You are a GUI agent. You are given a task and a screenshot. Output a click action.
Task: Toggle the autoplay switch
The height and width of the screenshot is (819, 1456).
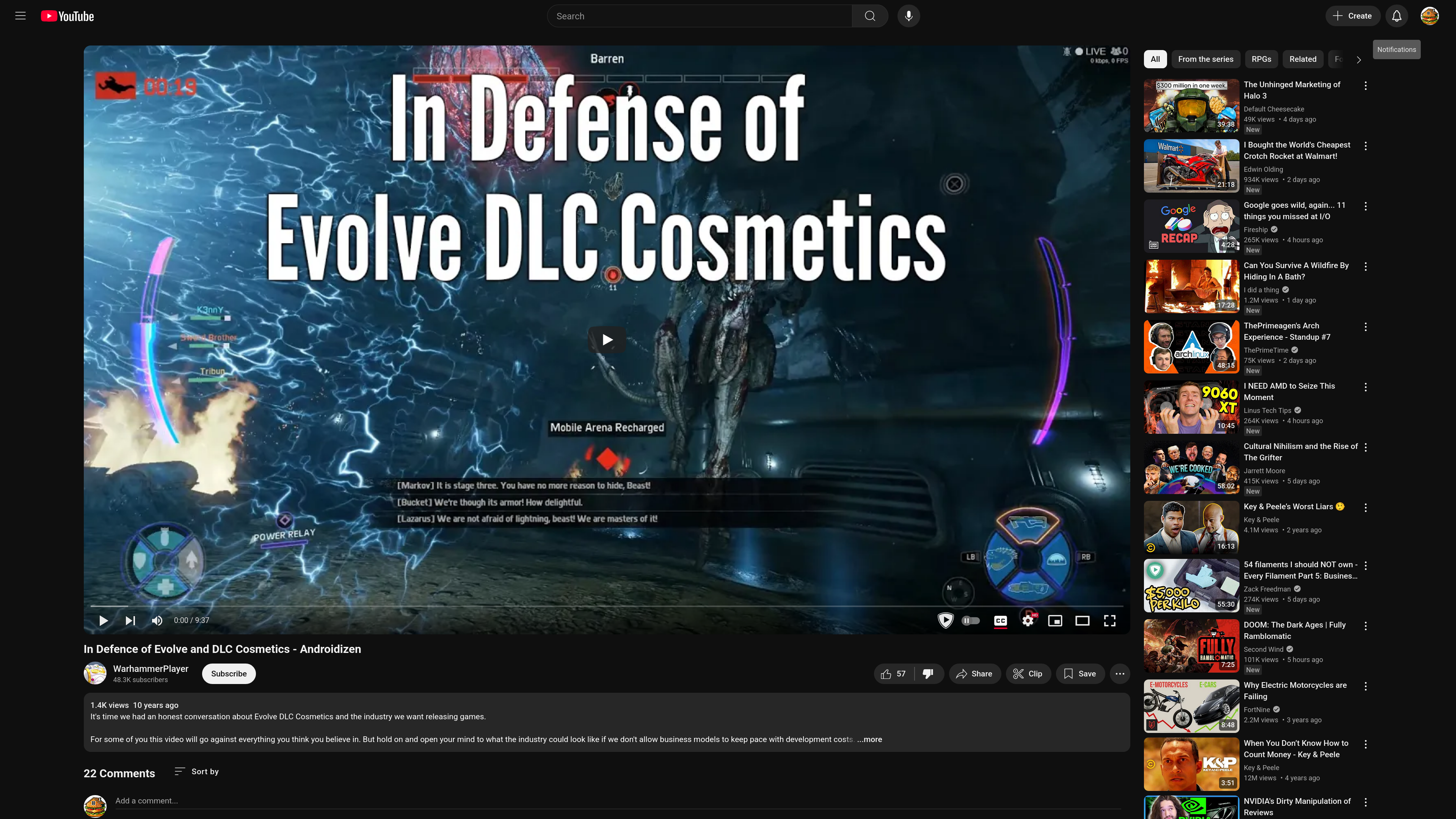pos(971,621)
